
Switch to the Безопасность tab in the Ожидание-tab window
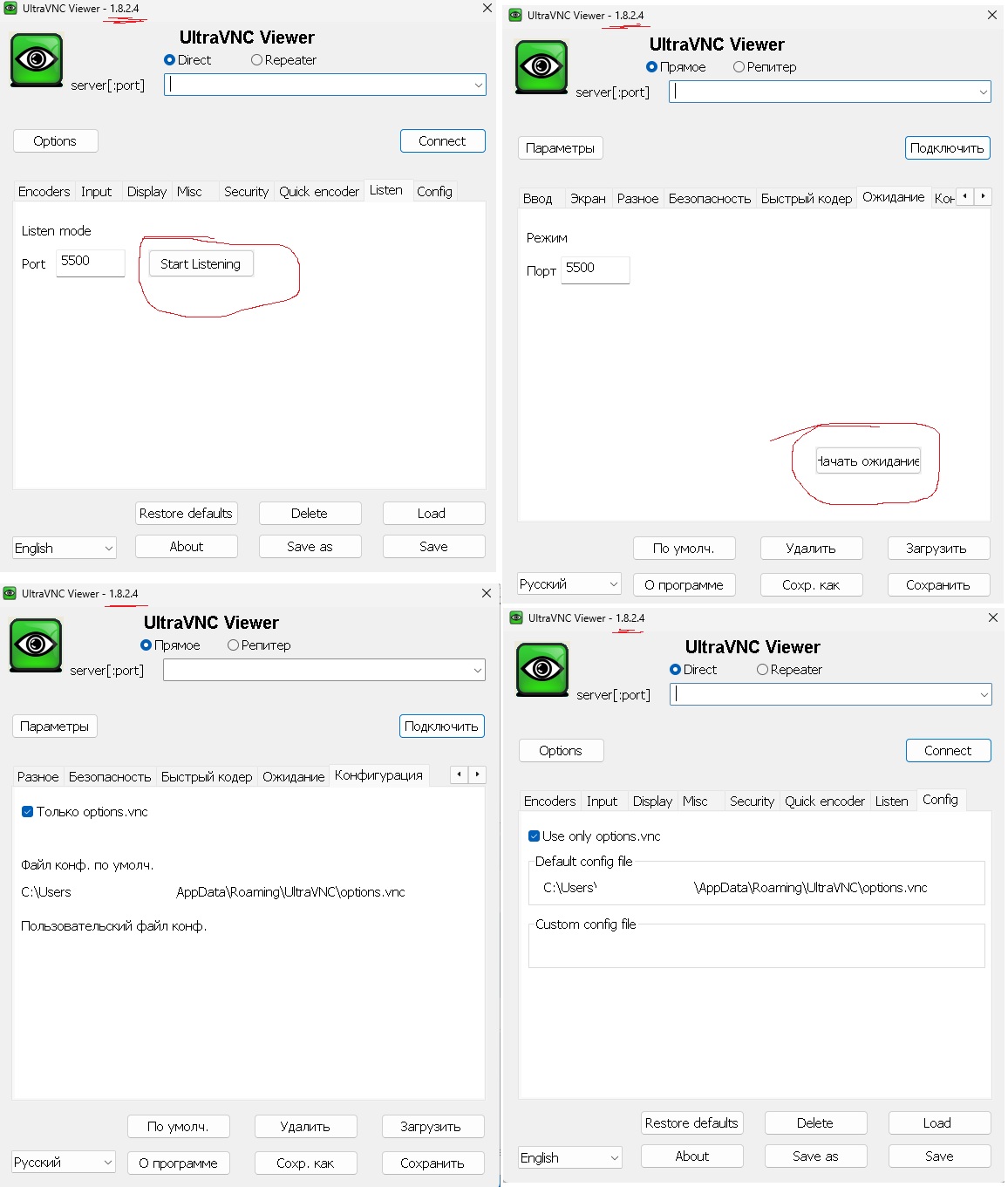coord(710,199)
